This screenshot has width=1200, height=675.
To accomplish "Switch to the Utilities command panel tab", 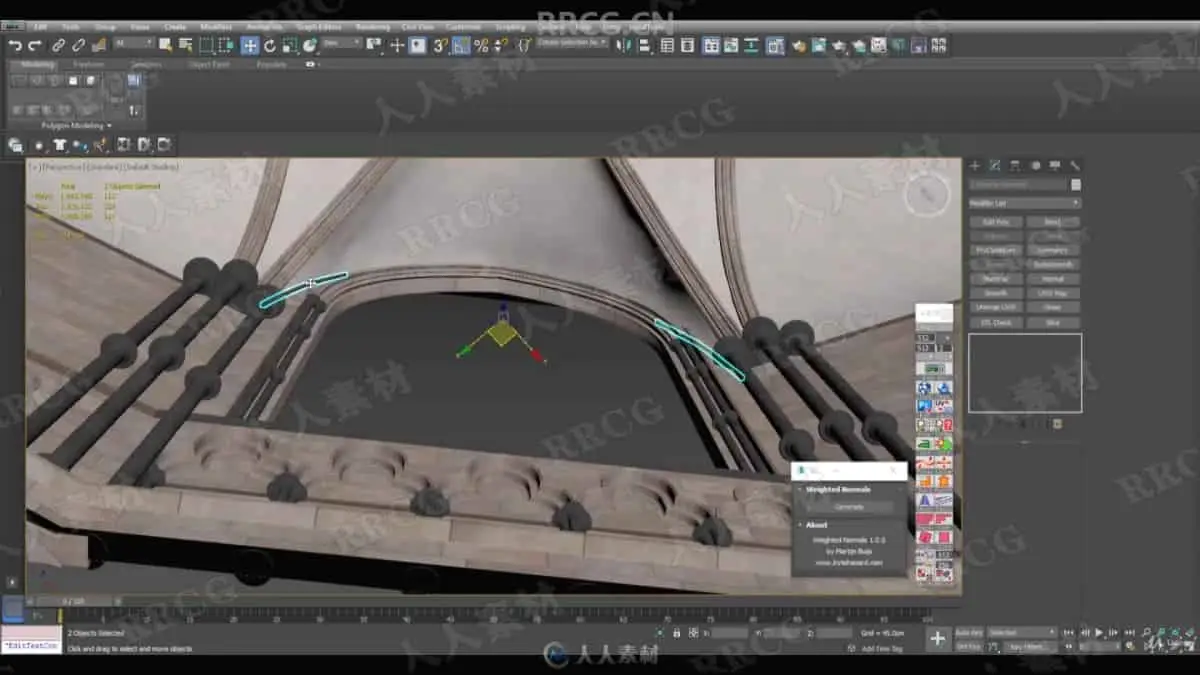I will point(1075,166).
